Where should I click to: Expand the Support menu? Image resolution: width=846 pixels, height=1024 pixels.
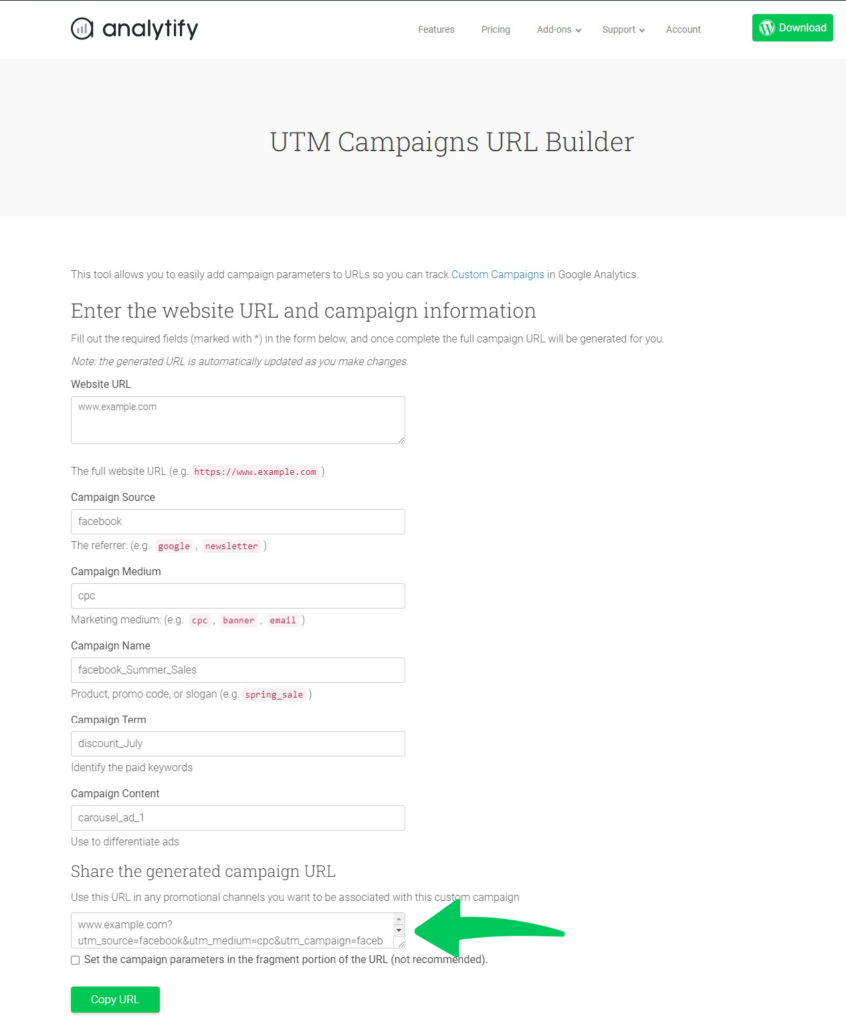point(621,29)
